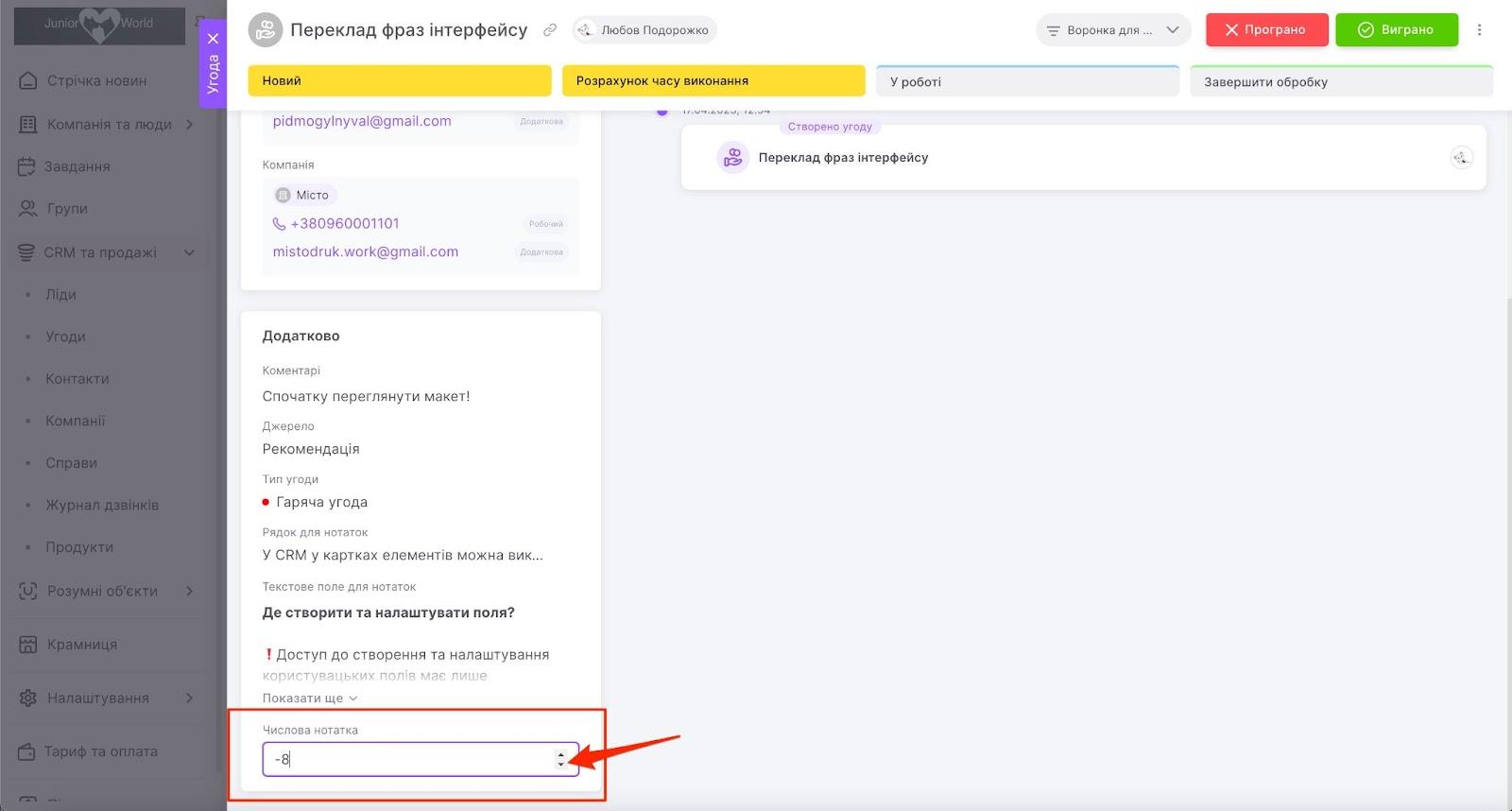
Task: Select the У роботі stage
Action: click(1027, 81)
